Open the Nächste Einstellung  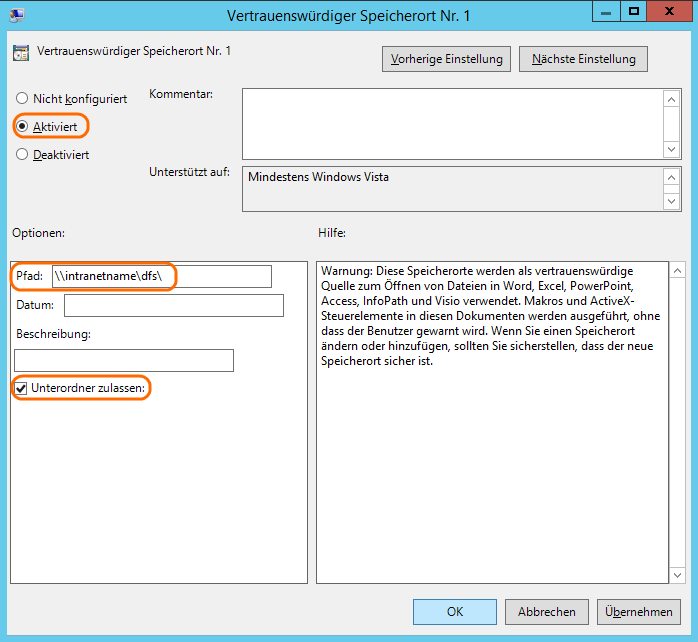click(583, 59)
